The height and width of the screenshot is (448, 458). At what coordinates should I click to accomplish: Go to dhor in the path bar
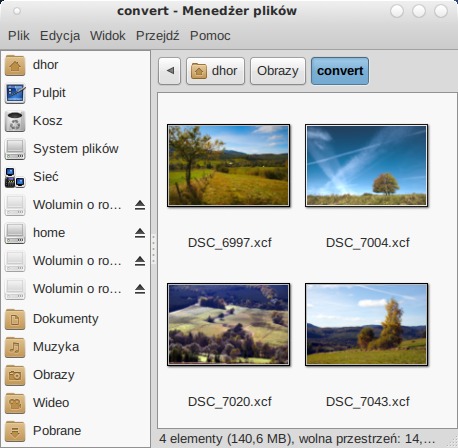pyautogui.click(x=215, y=71)
